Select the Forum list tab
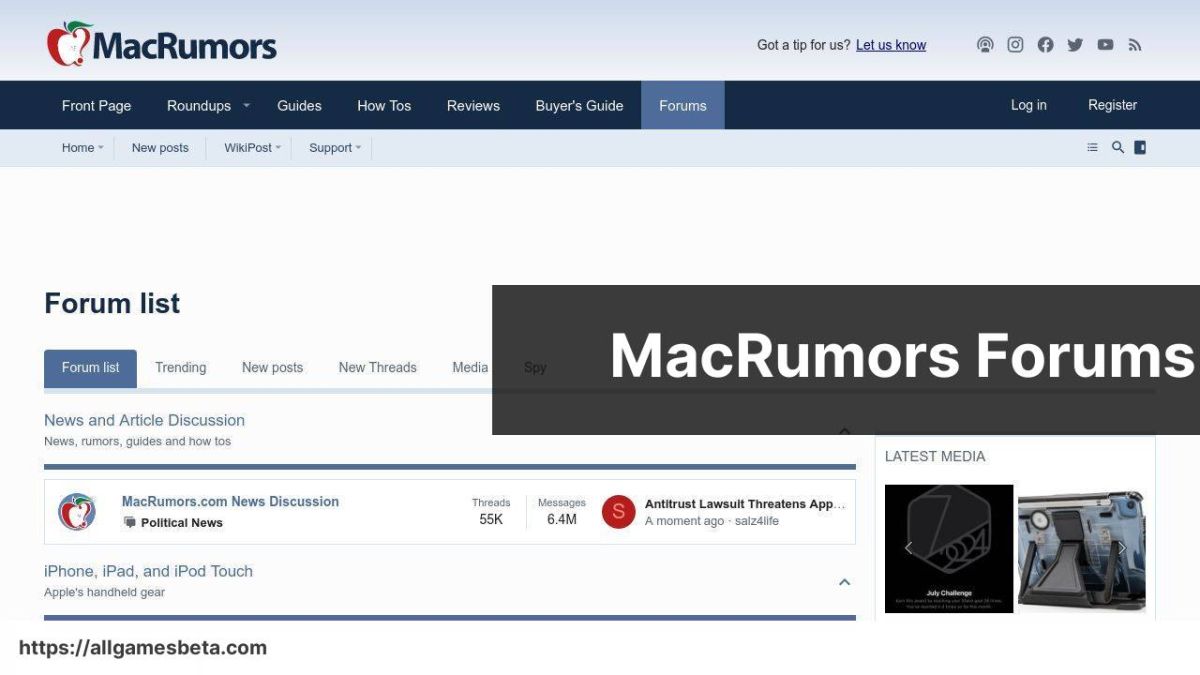1200x675 pixels. click(90, 368)
